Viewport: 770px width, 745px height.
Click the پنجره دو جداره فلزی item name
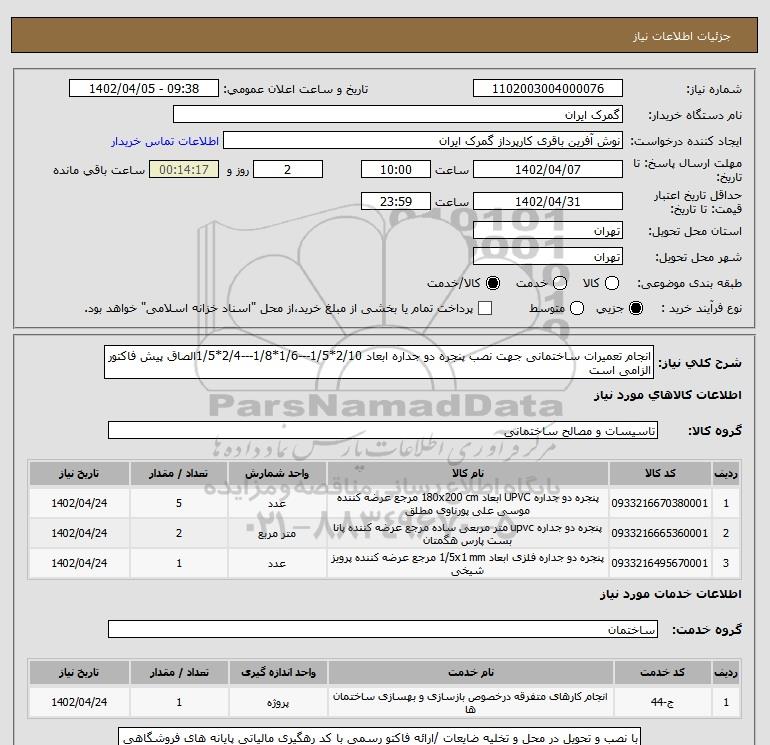tap(468, 564)
